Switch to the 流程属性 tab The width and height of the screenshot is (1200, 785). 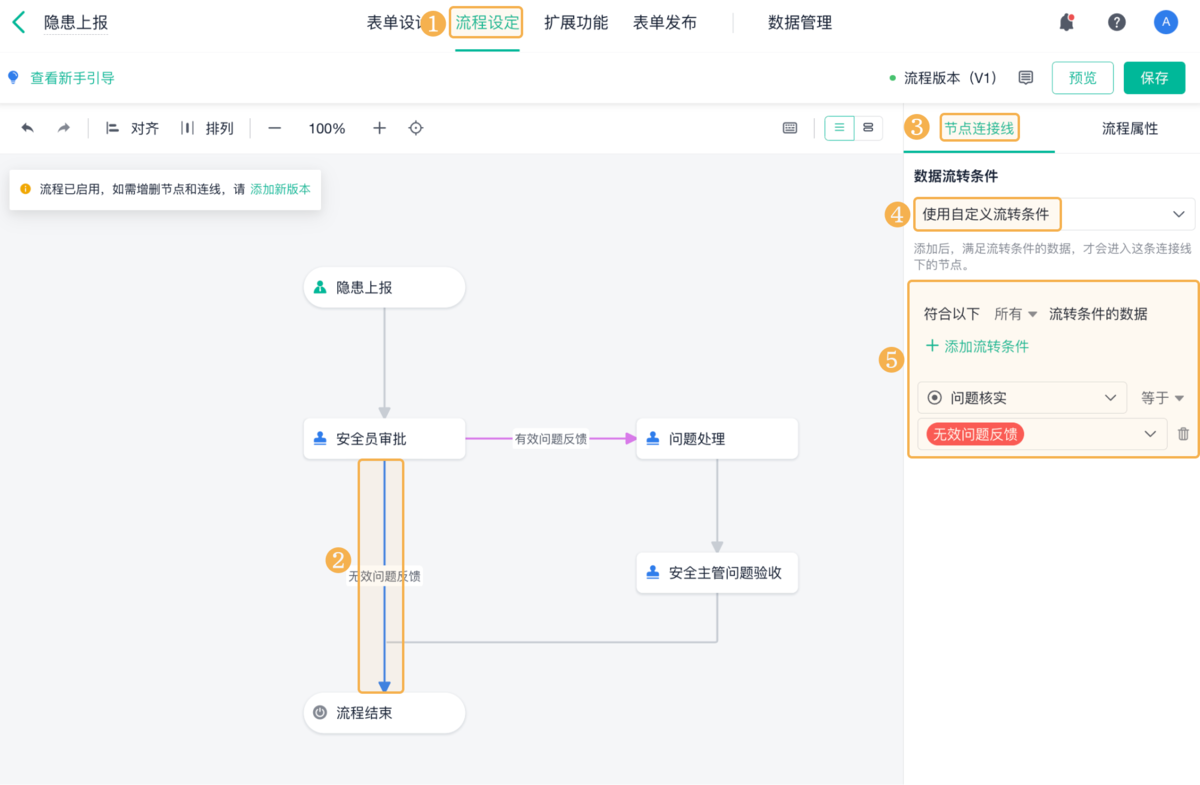[1129, 128]
